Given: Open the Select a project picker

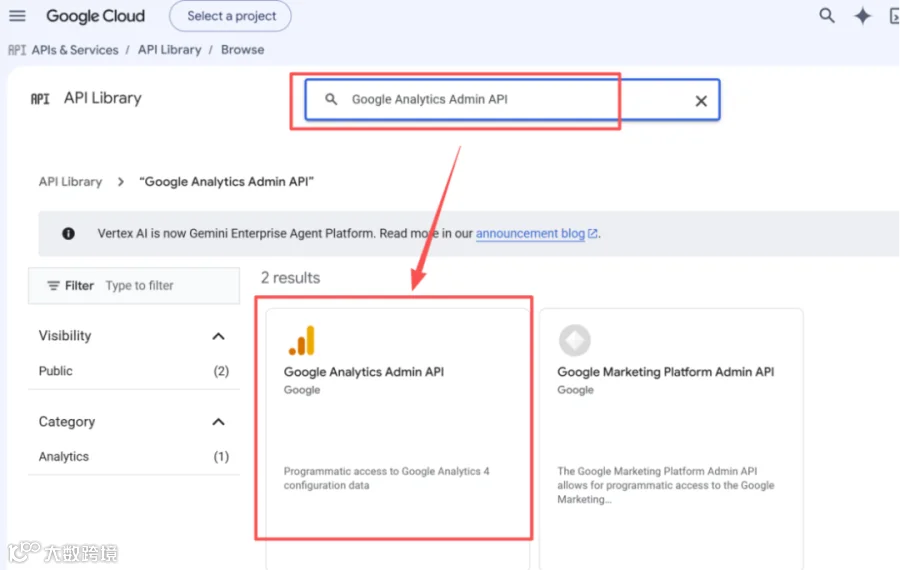Looking at the screenshot, I should pyautogui.click(x=231, y=16).
